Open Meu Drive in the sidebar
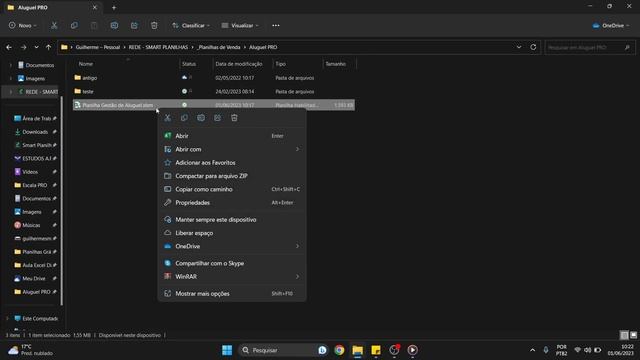640x360 pixels. point(34,279)
